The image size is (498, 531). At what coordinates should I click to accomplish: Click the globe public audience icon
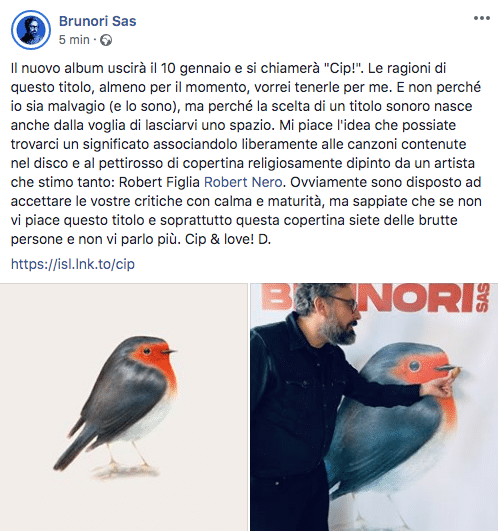coord(106,40)
